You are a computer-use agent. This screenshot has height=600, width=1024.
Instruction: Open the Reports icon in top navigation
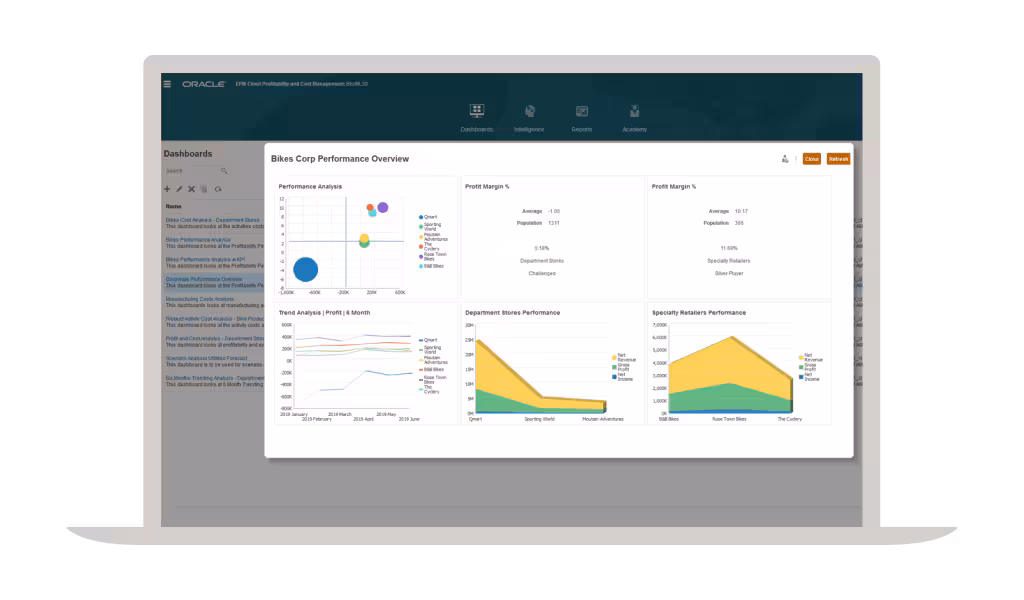tap(582, 112)
